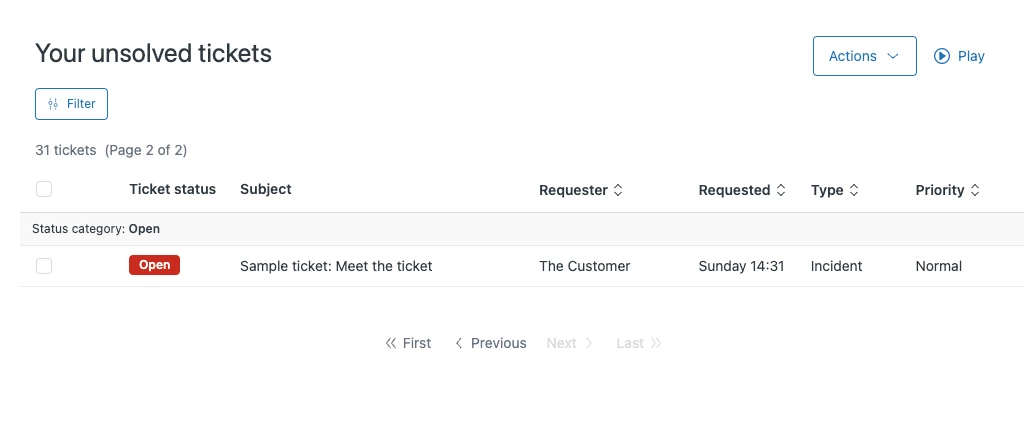
Task: Open the Filter button
Action: (72, 104)
